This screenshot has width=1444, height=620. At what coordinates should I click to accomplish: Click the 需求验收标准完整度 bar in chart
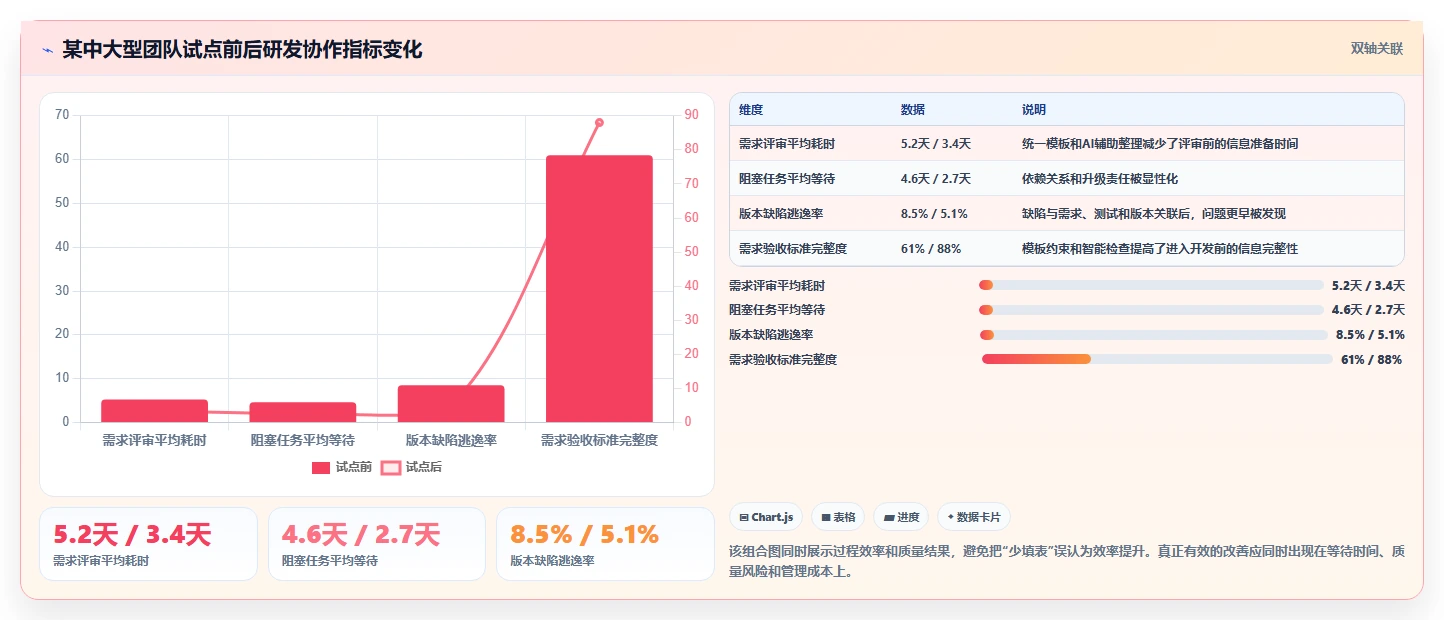click(599, 288)
